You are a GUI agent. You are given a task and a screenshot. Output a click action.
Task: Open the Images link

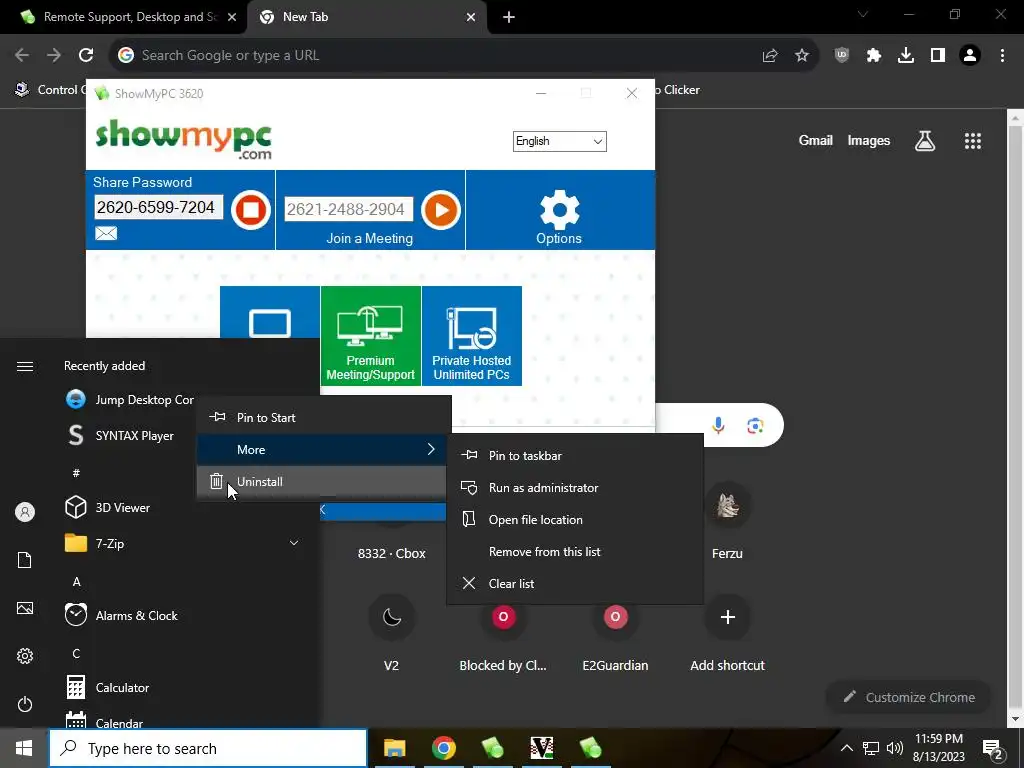click(869, 140)
